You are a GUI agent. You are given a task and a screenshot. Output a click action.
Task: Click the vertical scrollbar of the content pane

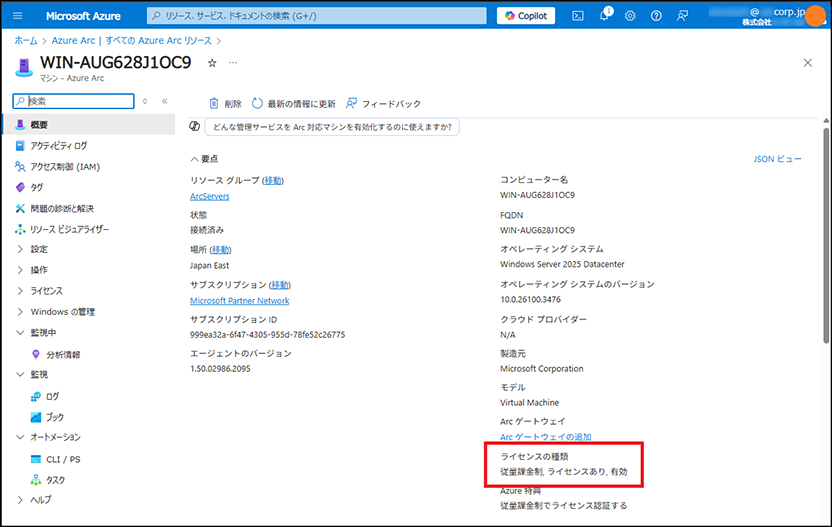pyautogui.click(x=826, y=234)
